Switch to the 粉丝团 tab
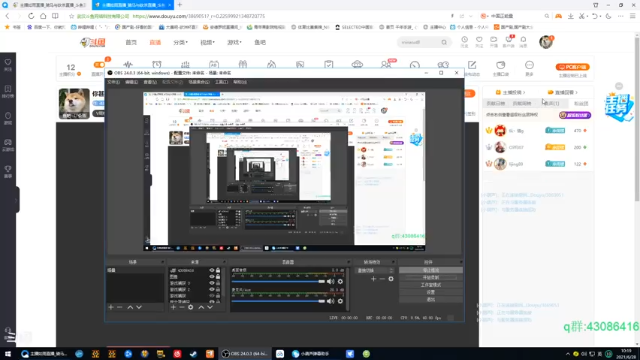Image resolution: width=640 pixels, height=360 pixels. [x=581, y=104]
